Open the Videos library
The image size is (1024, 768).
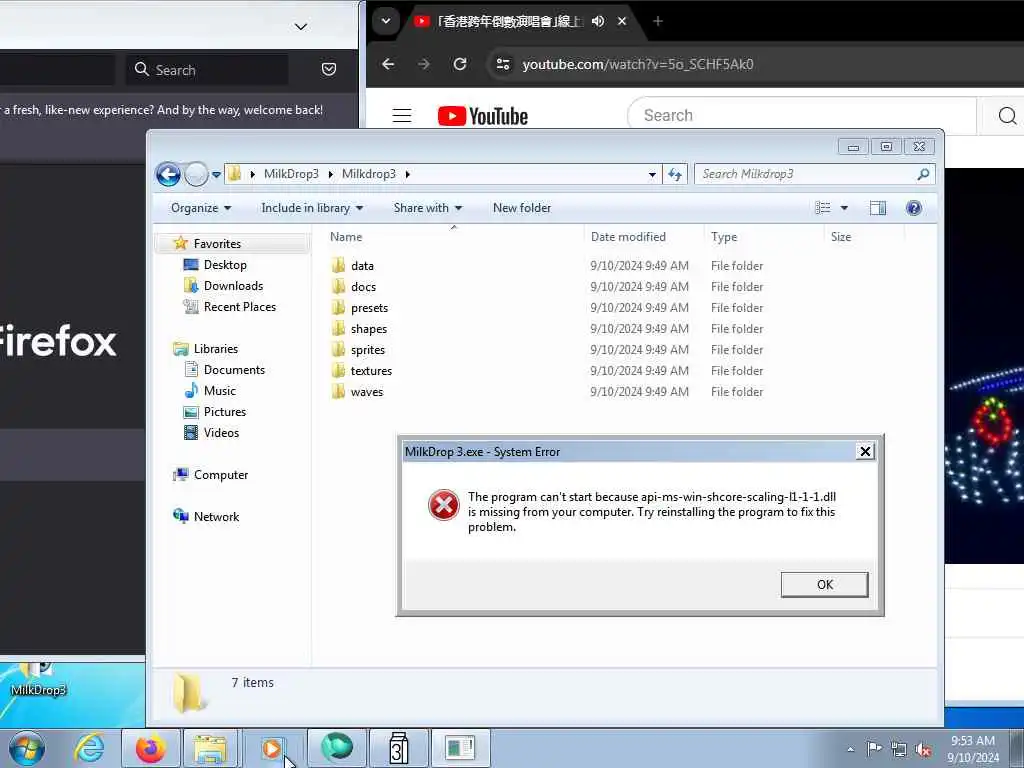(x=221, y=432)
